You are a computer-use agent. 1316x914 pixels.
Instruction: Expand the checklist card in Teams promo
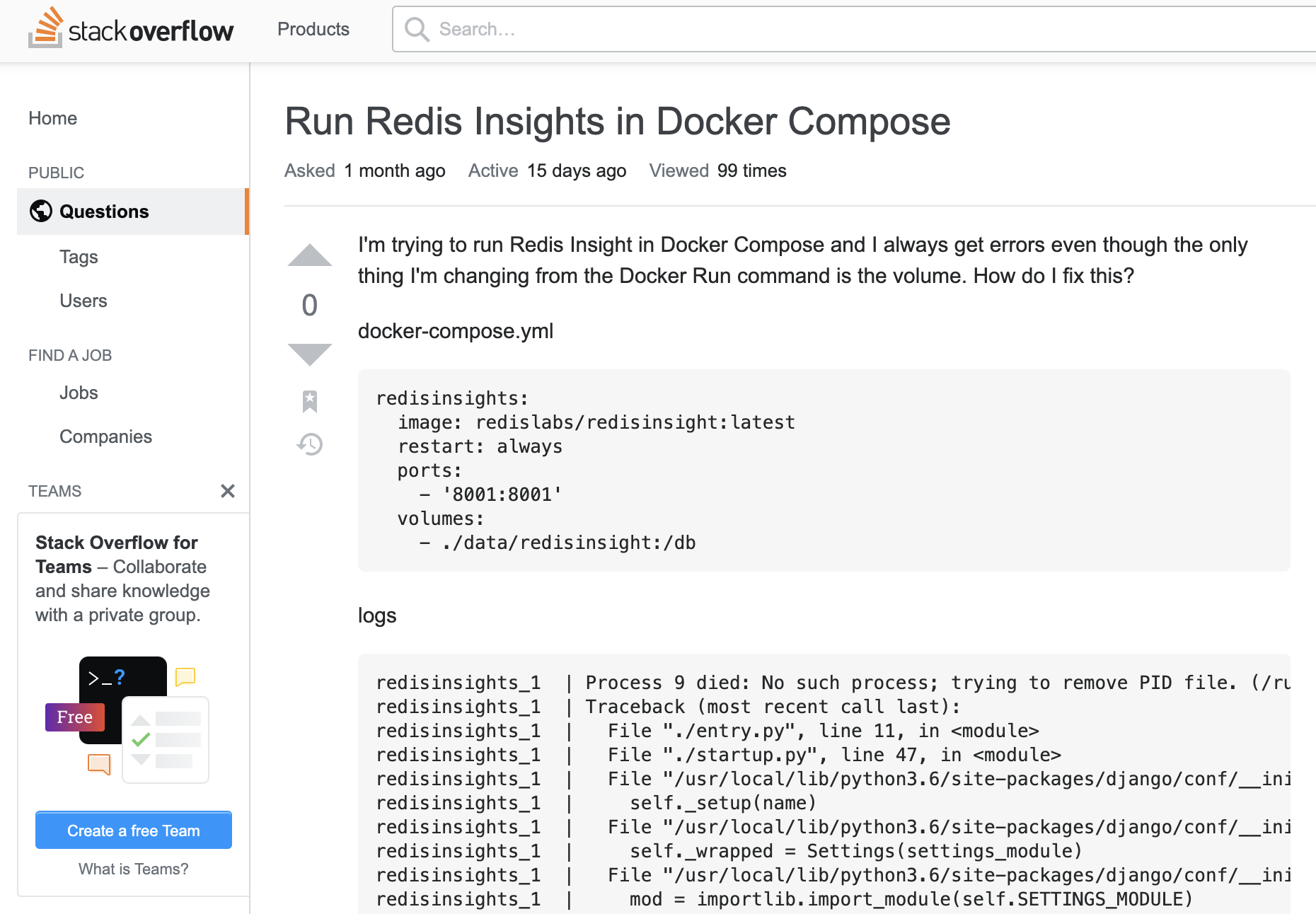click(x=166, y=739)
